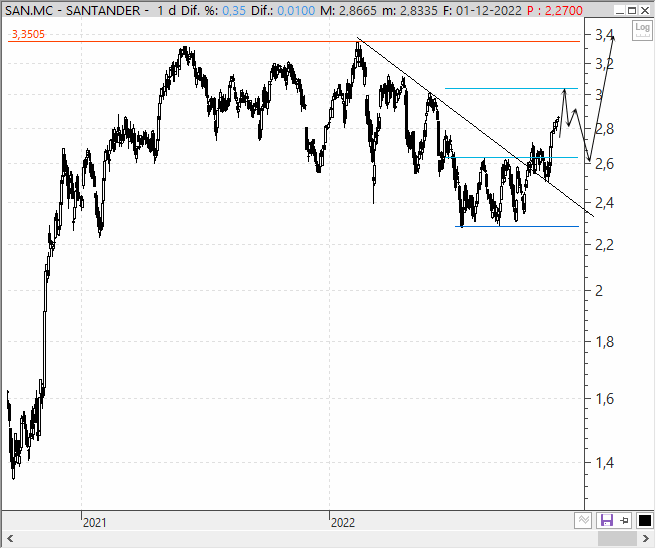656x549 pixels.
Task: Minimize the SAN.MC chart window
Action: [x=620, y=10]
